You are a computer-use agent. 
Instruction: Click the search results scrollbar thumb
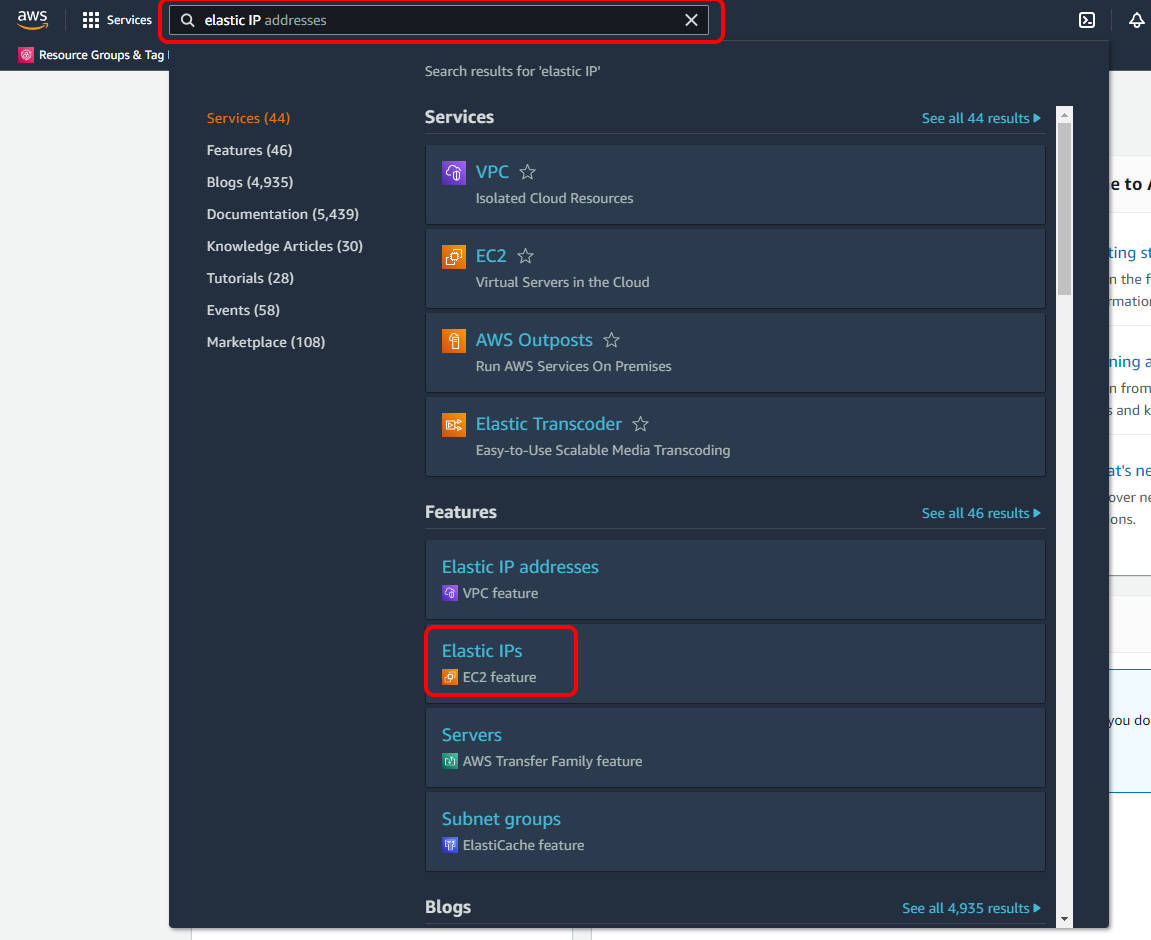(1064, 209)
